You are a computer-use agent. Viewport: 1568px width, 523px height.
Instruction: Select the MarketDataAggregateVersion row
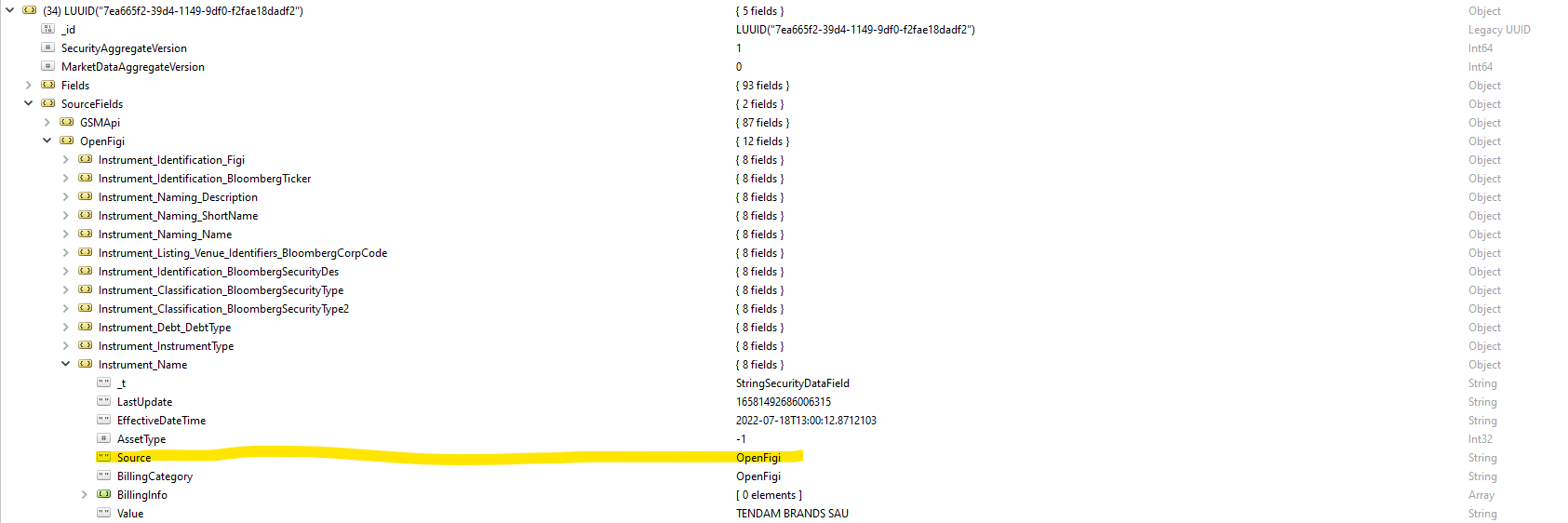pos(132,67)
